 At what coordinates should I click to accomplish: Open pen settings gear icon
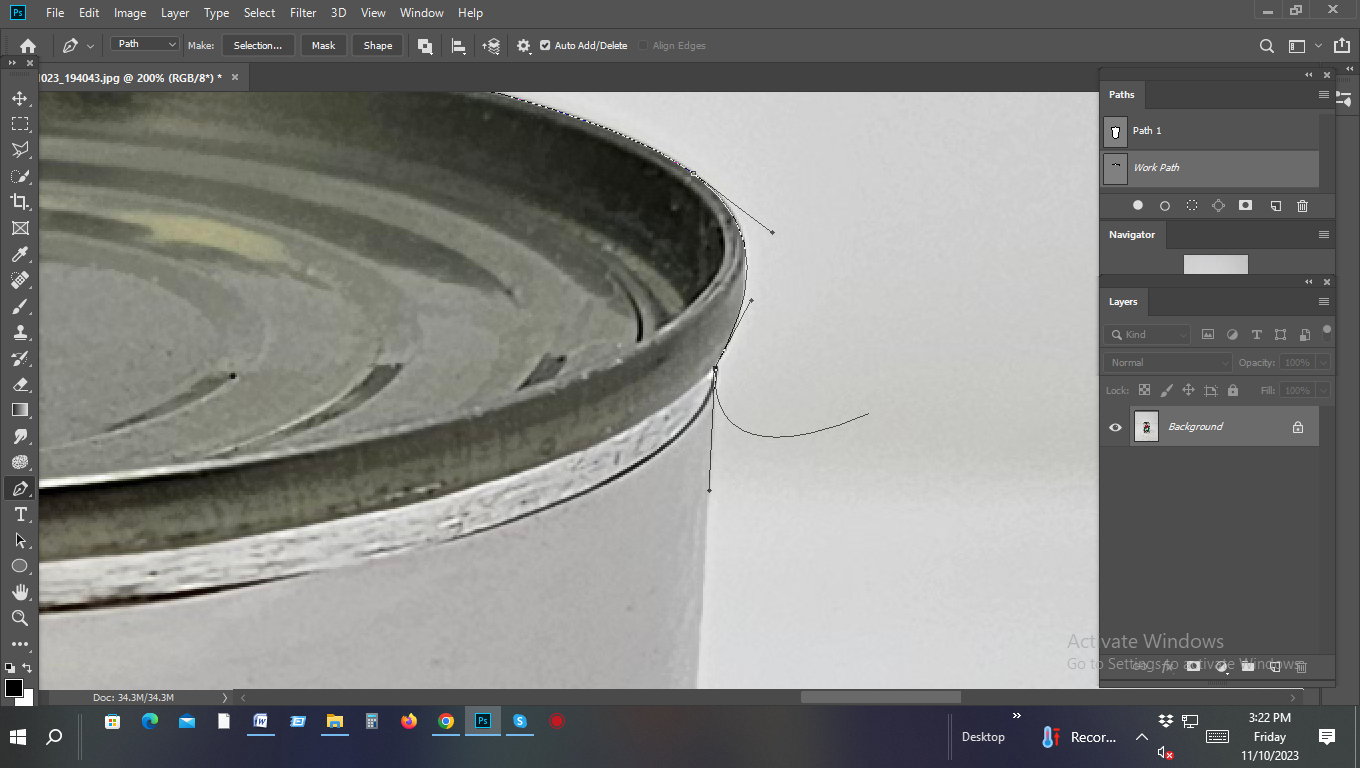coord(523,45)
